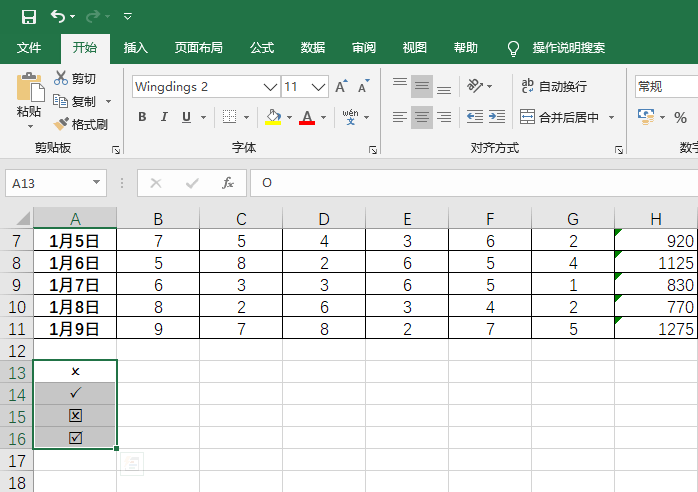
Task: Switch to the 审阅 tab
Action: pyautogui.click(x=364, y=48)
